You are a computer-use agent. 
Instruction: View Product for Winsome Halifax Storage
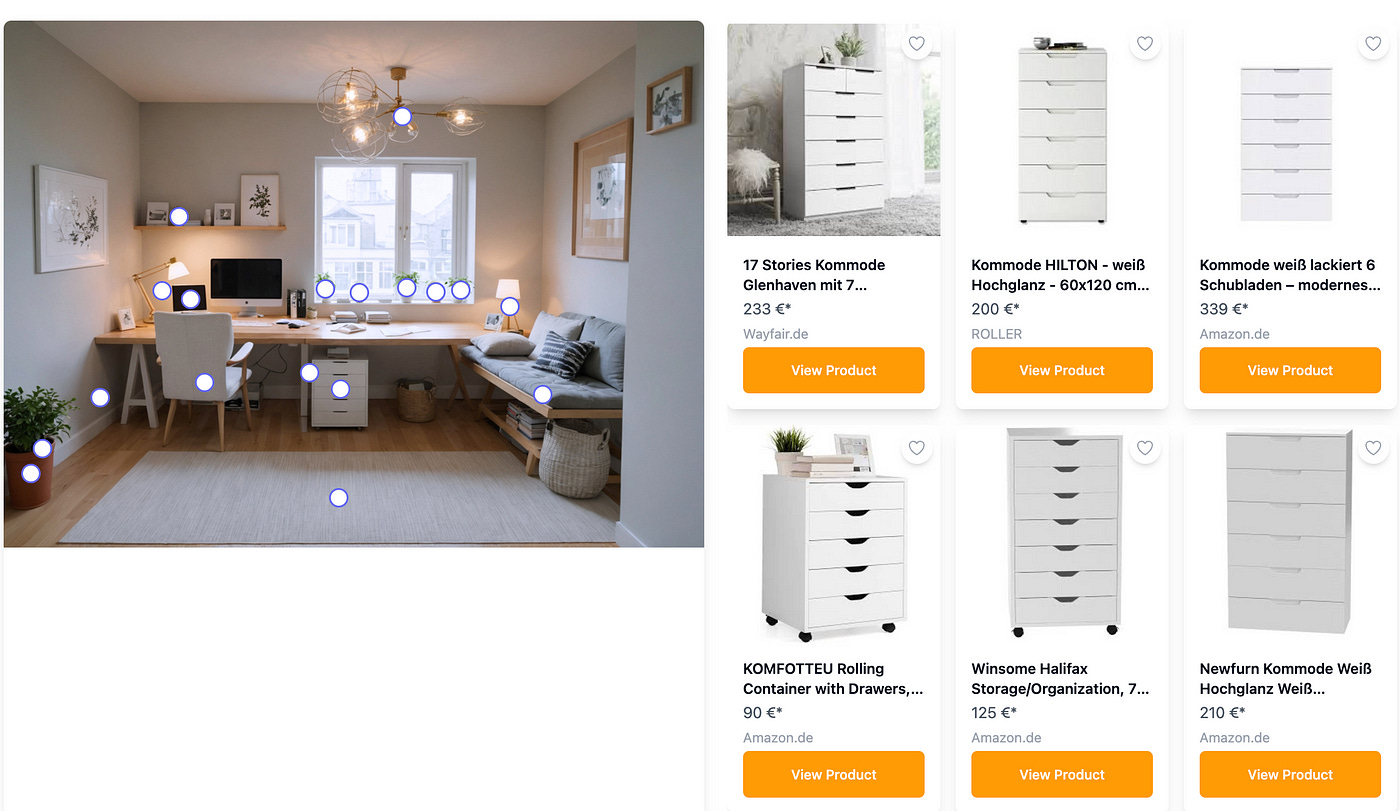[x=1062, y=774]
